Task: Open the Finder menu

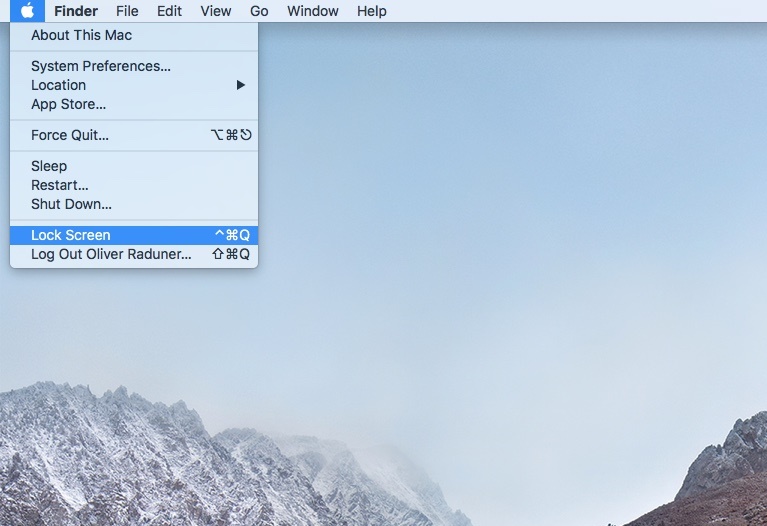Action: 76,11
